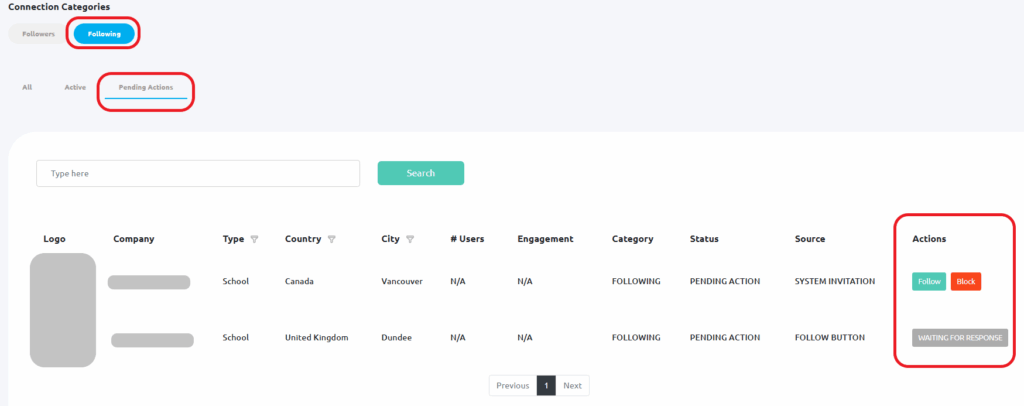The height and width of the screenshot is (406, 1024).
Task: Open the Country column filter icon
Action: tap(331, 239)
